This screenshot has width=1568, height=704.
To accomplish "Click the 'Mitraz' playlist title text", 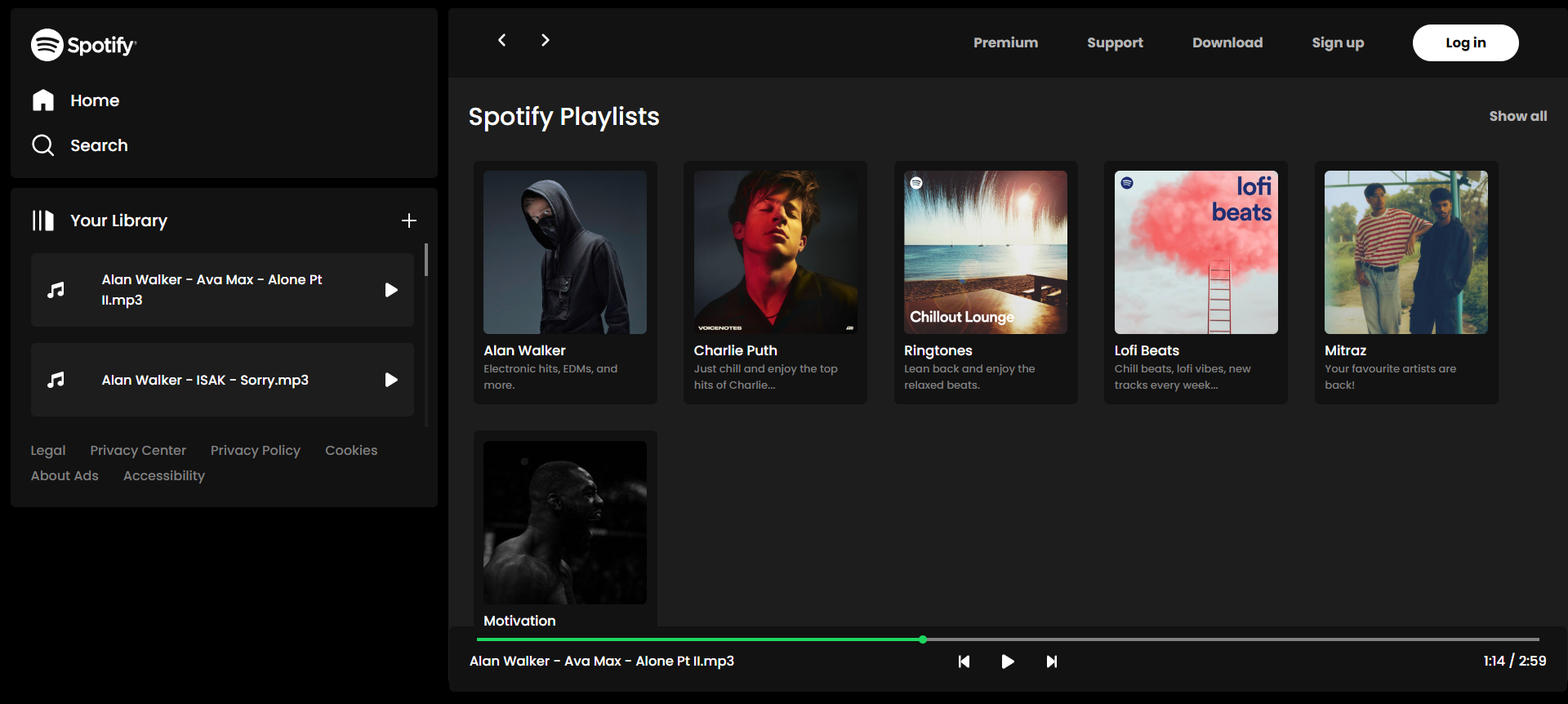I will (x=1346, y=350).
